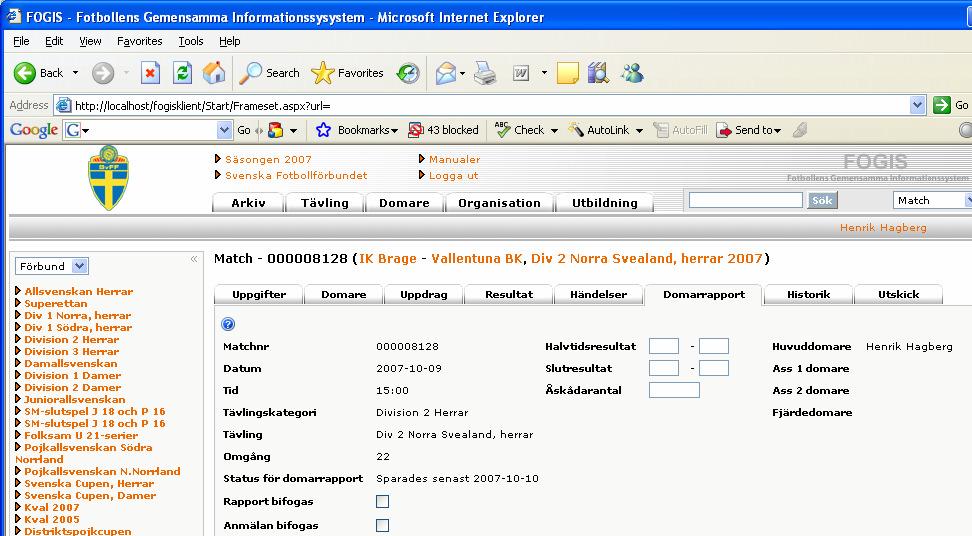Click the Home icon
Viewport: 972px width, 536px height.
pos(214,73)
